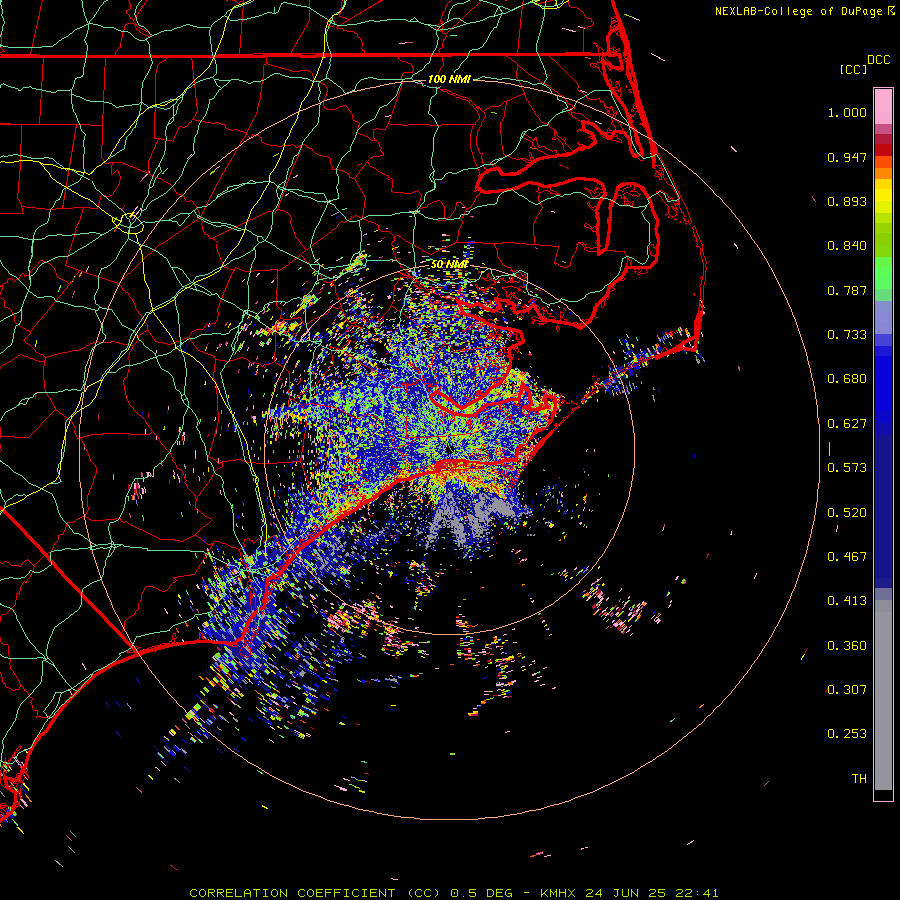Click the TH threshold label
900x900 pixels.
pyautogui.click(x=859, y=779)
